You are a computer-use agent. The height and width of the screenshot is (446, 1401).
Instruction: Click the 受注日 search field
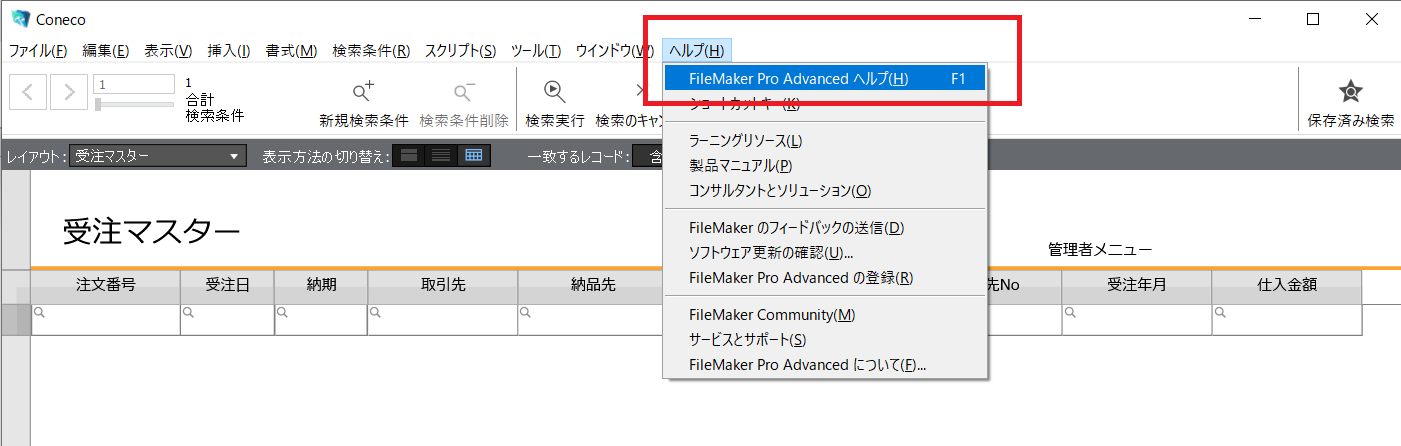click(x=227, y=320)
